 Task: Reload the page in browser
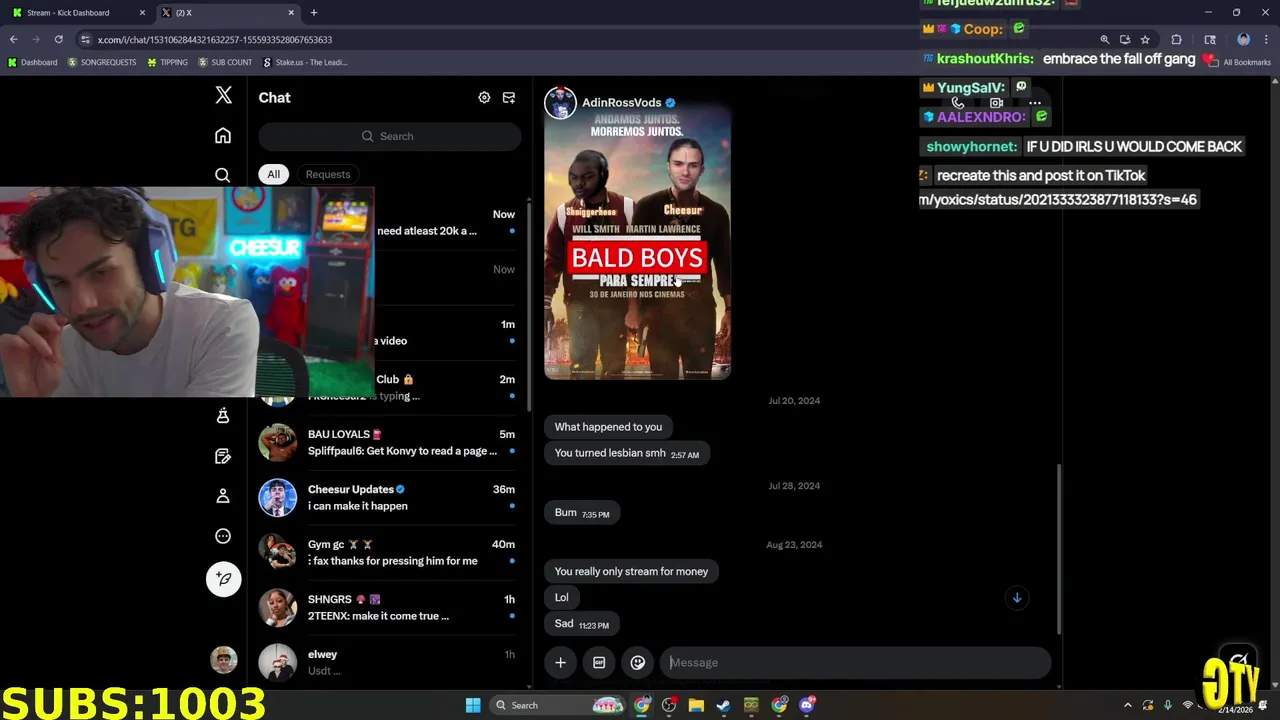tap(59, 39)
